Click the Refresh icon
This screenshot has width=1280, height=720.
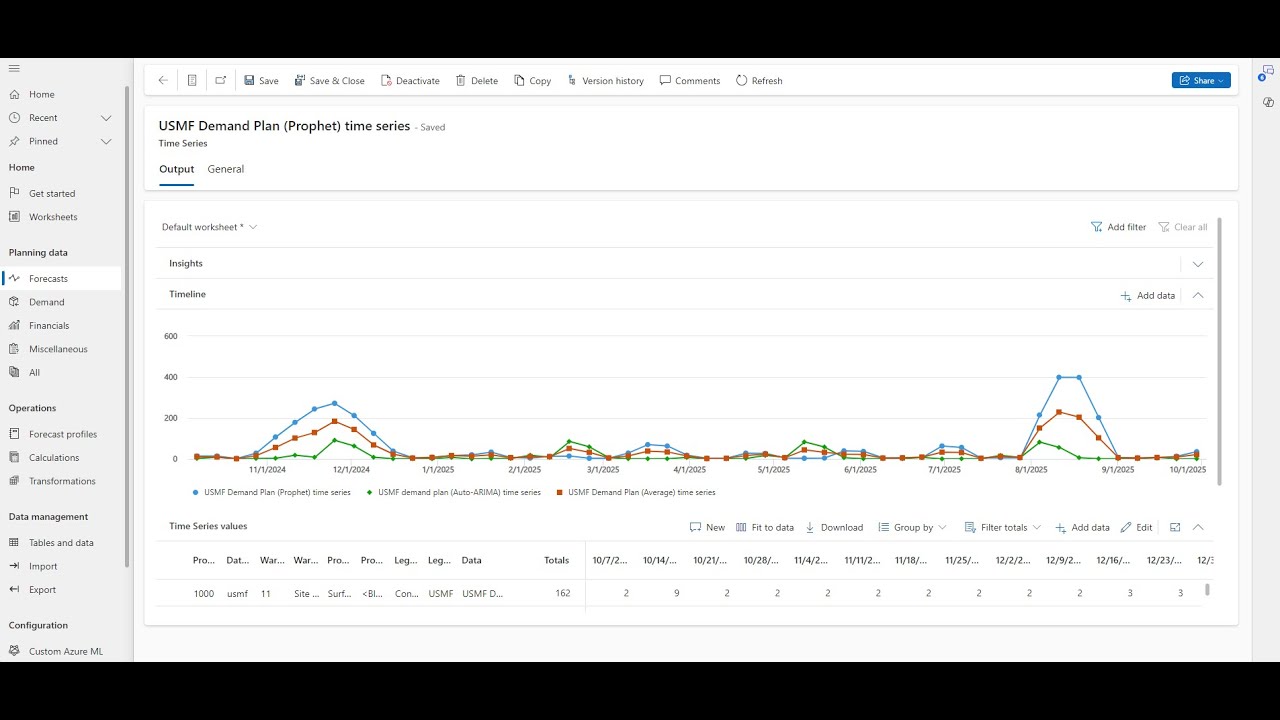[x=741, y=81]
